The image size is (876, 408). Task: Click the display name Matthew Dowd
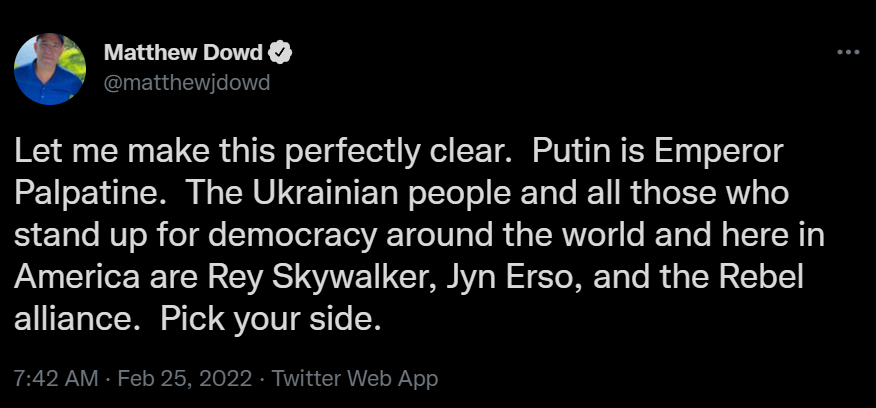click(x=189, y=54)
